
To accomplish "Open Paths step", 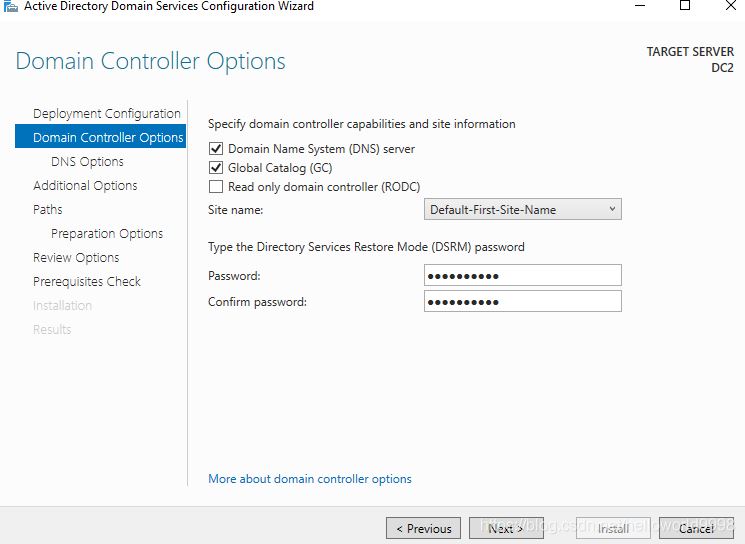I will 48,210.
